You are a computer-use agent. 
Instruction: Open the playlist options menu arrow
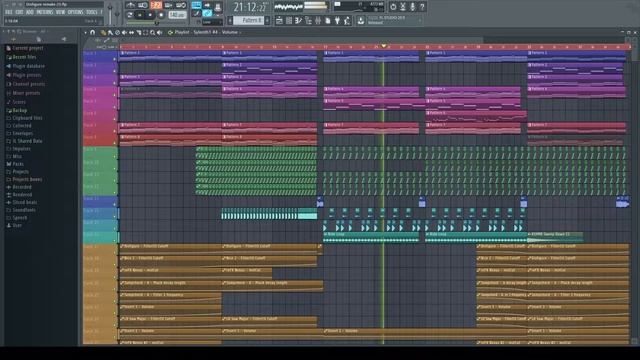coord(85,32)
